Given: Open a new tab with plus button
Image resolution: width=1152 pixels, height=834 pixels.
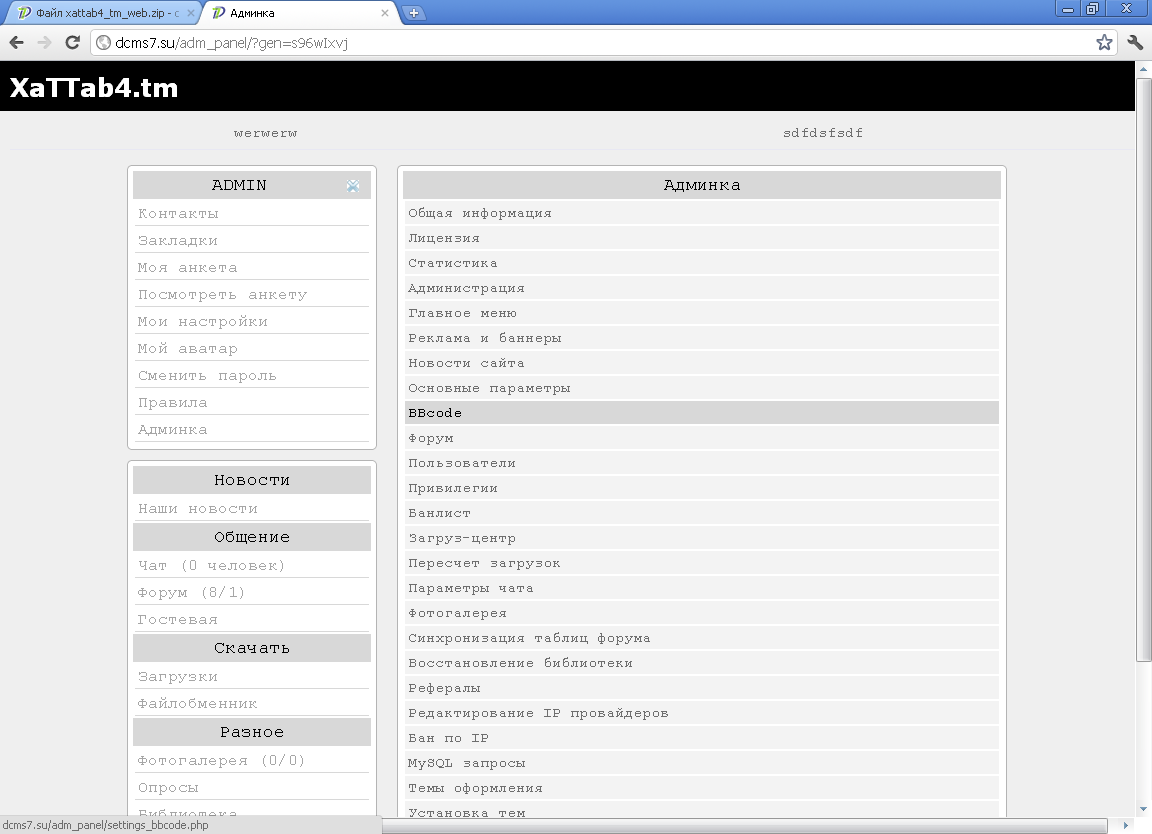Looking at the screenshot, I should point(414,12).
